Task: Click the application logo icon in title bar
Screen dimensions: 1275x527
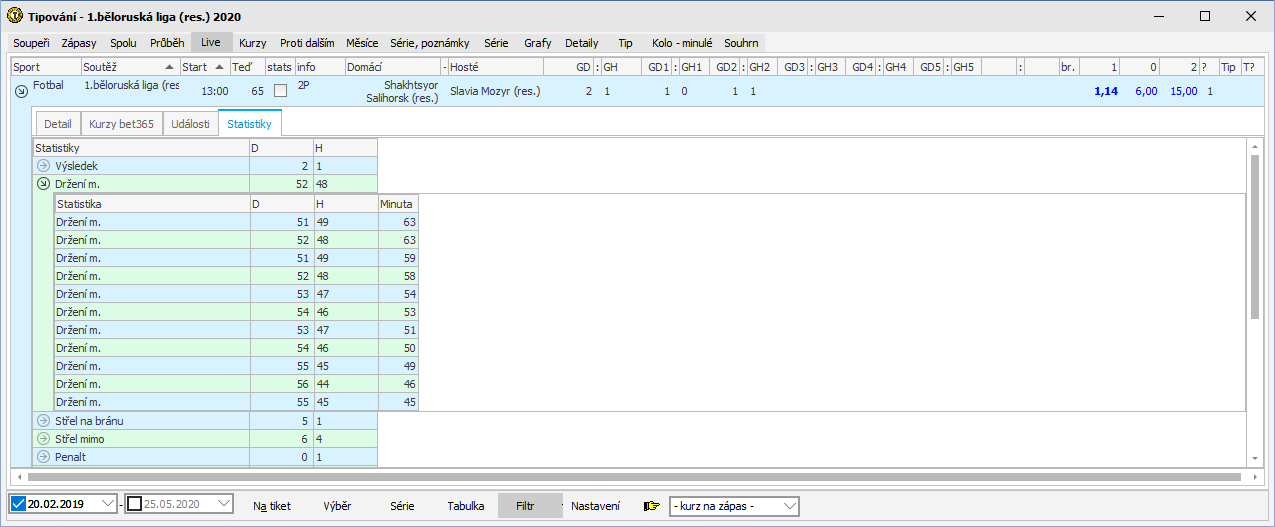Action: (x=14, y=16)
